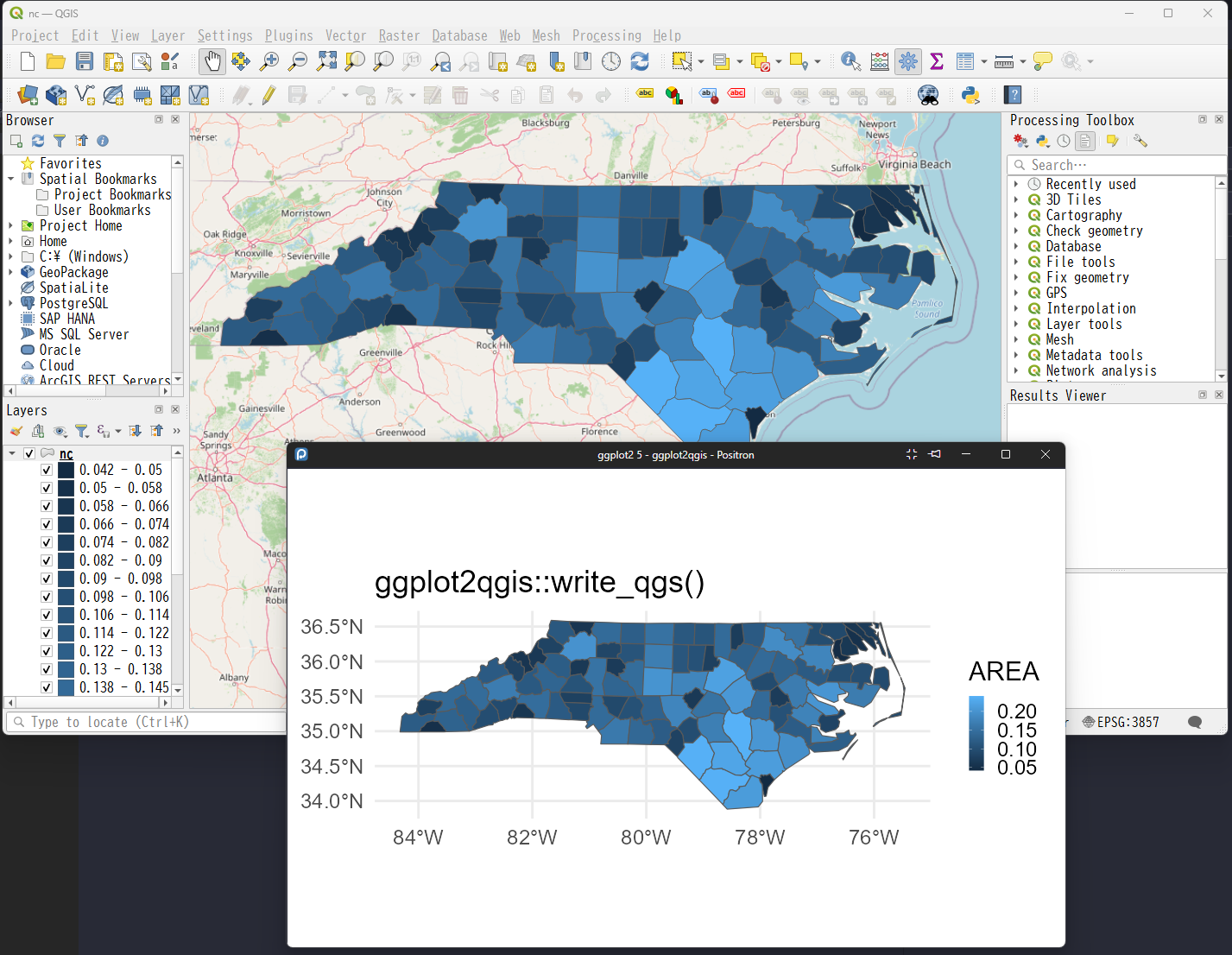Click the Browser panel refresh icon

pyautogui.click(x=38, y=141)
